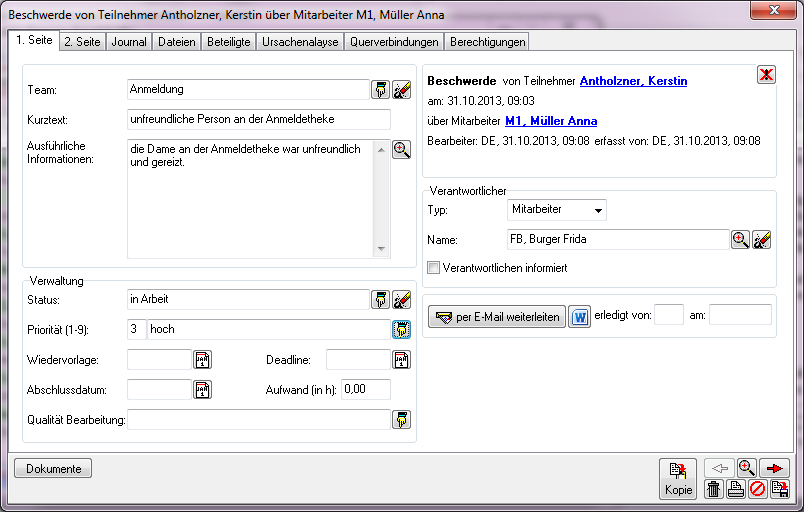Click per E-Mail weiterleiten button
The image size is (804, 512).
[496, 317]
